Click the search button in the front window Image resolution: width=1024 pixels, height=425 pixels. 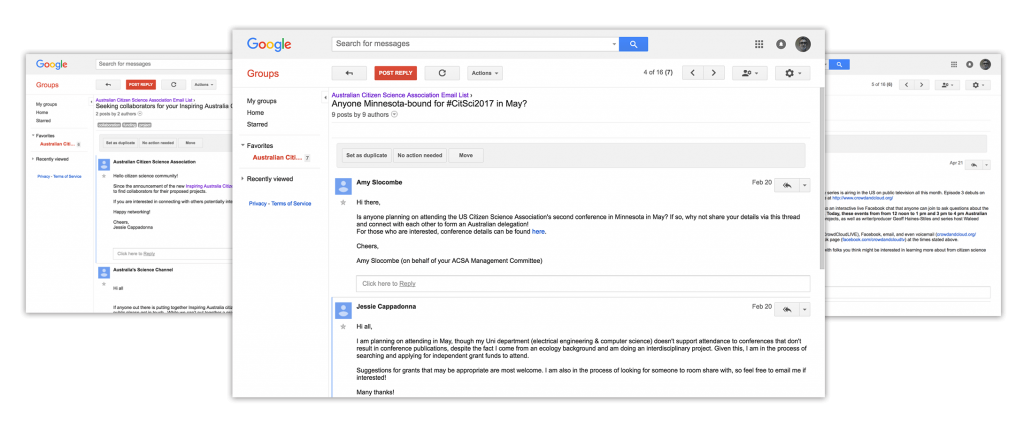click(x=633, y=44)
